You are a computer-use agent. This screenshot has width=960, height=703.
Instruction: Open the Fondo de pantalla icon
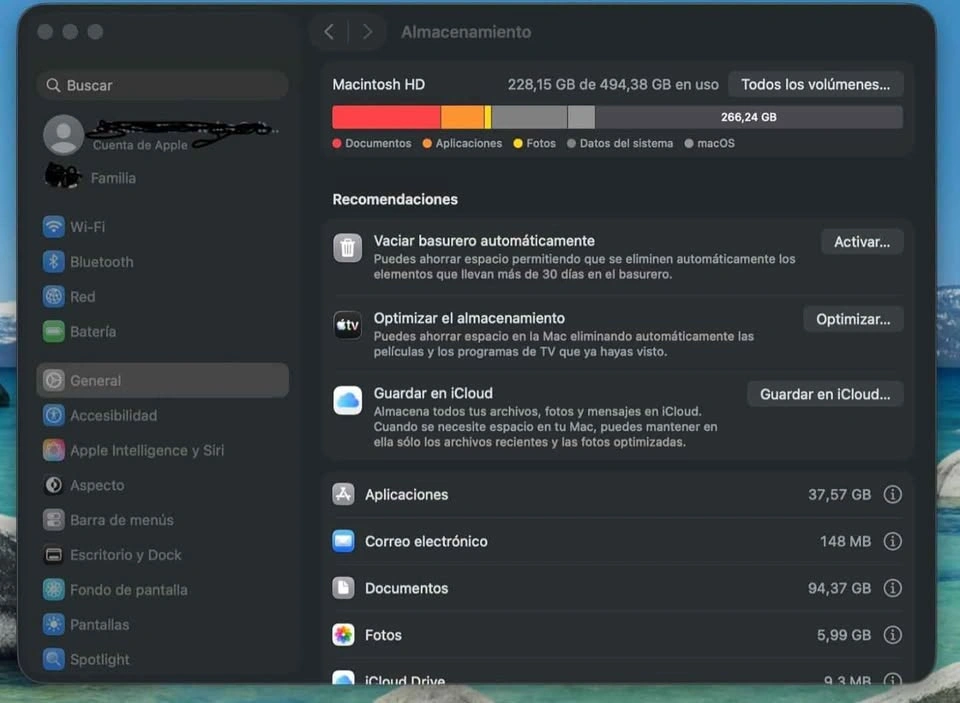coord(54,590)
